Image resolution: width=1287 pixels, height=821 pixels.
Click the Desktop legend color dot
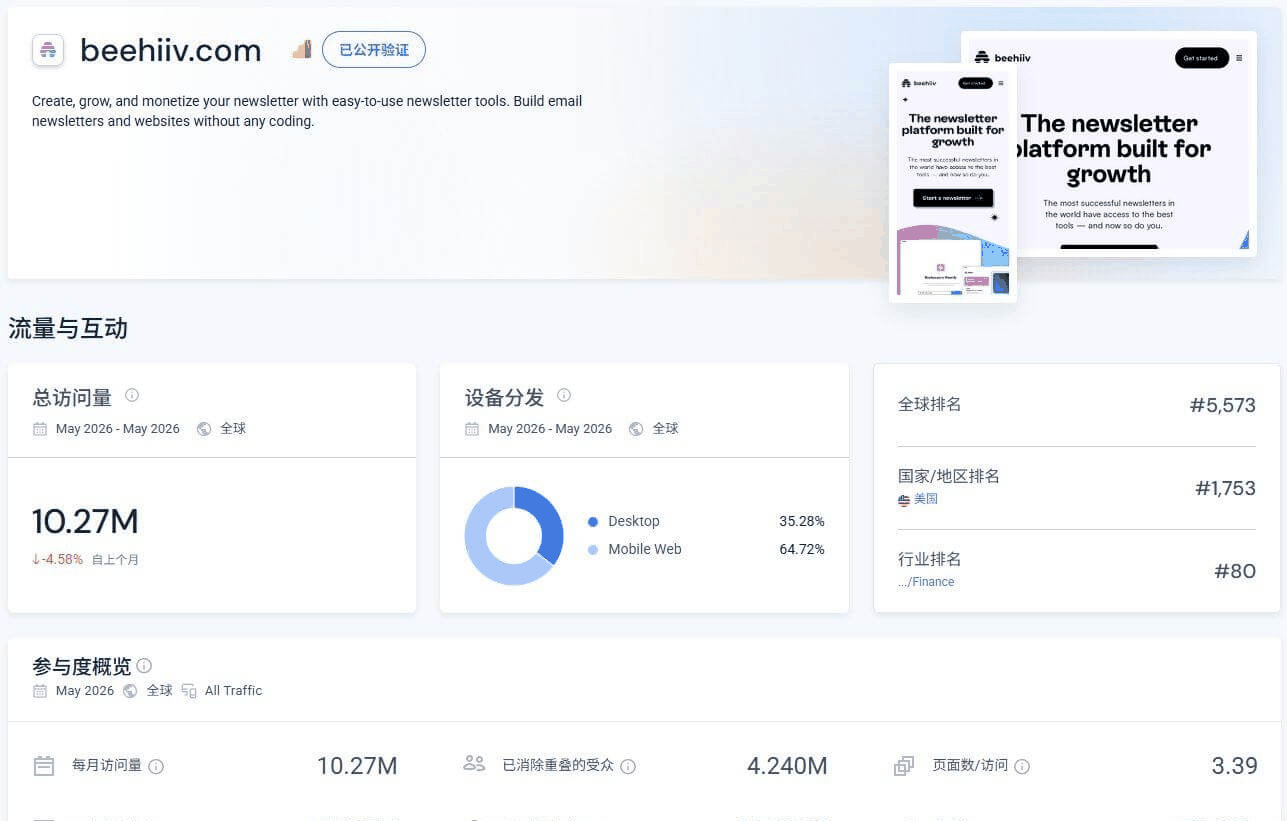tap(593, 522)
